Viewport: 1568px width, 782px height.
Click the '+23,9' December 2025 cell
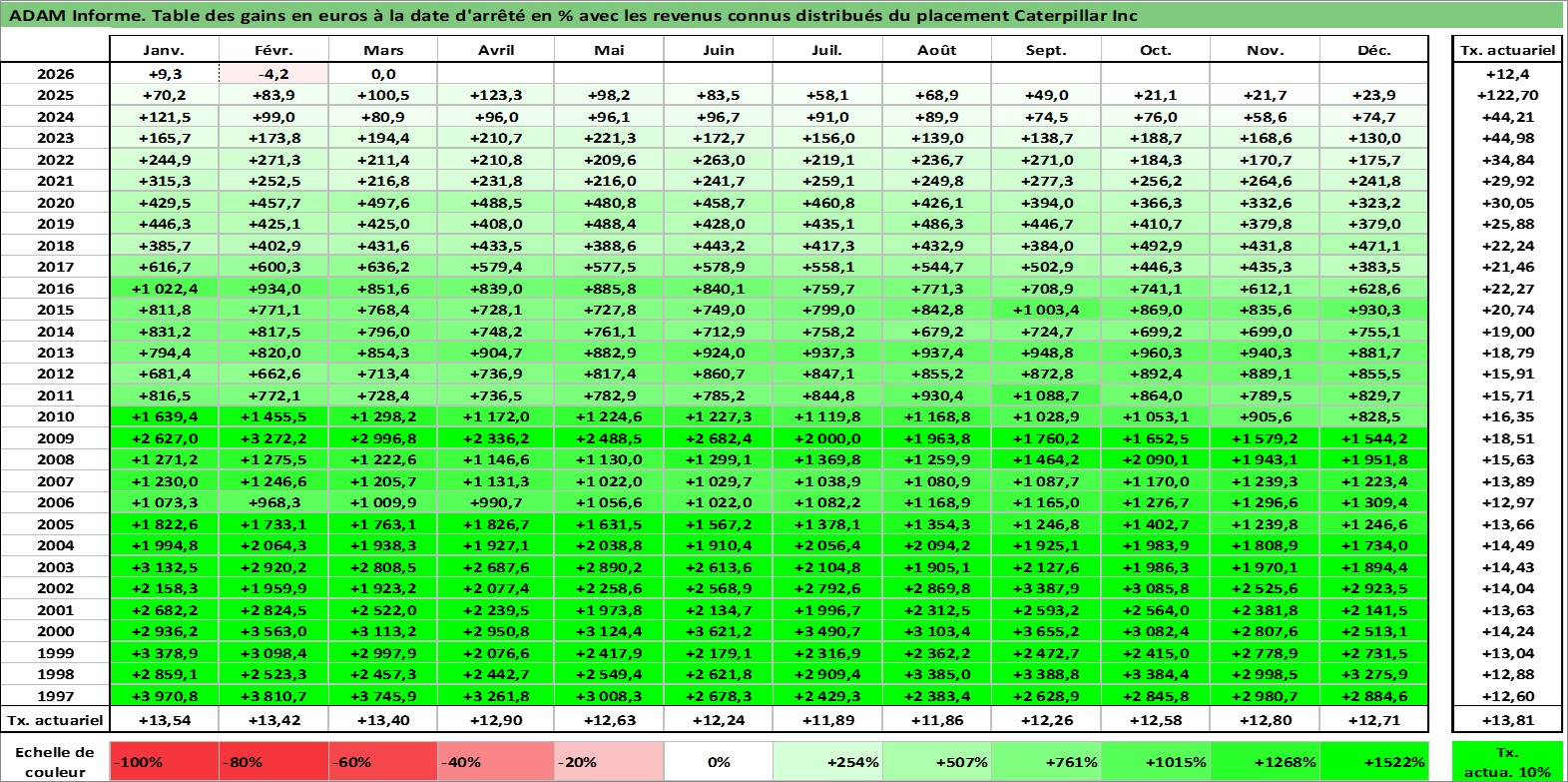tap(1374, 95)
